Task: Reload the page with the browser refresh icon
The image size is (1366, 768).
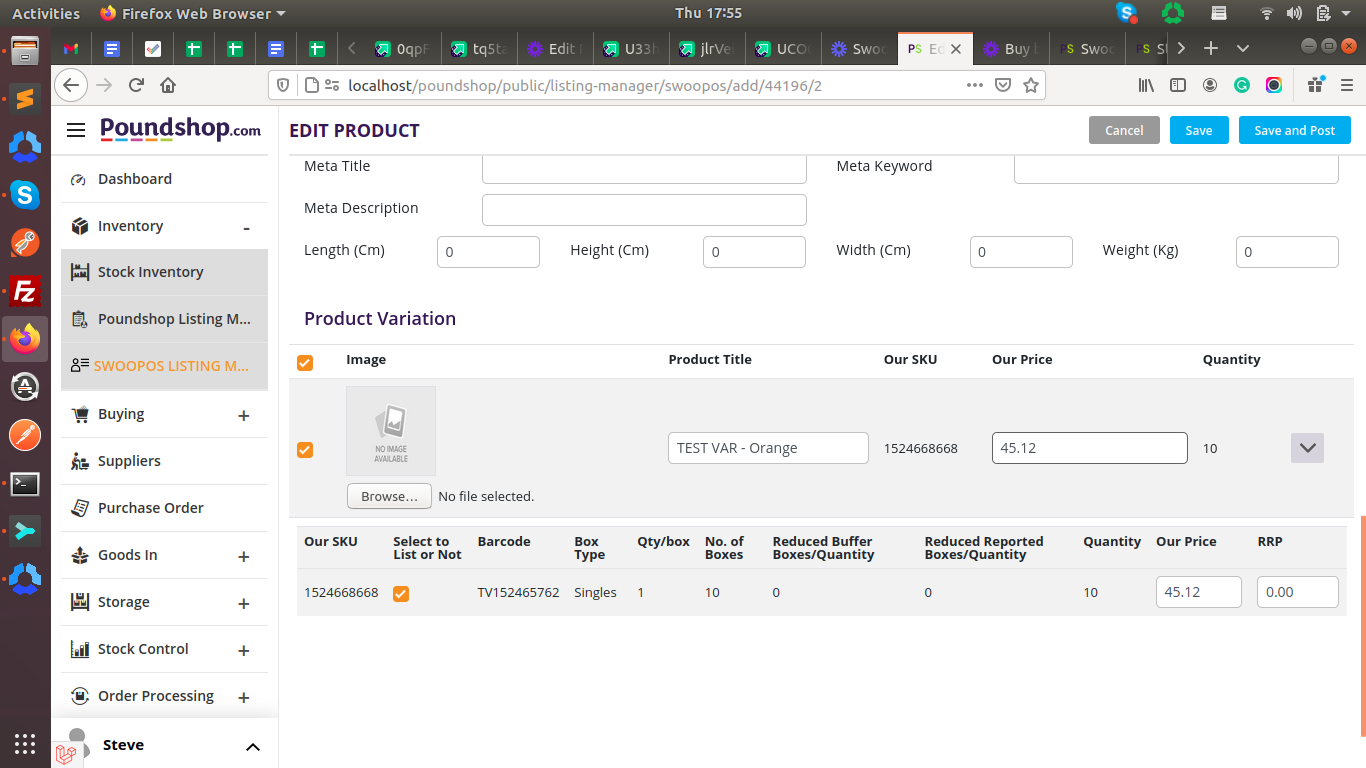Action: pos(136,85)
